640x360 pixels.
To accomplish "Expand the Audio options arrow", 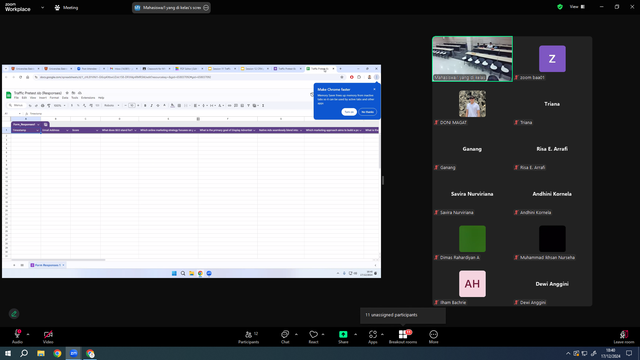I will coord(28,334).
